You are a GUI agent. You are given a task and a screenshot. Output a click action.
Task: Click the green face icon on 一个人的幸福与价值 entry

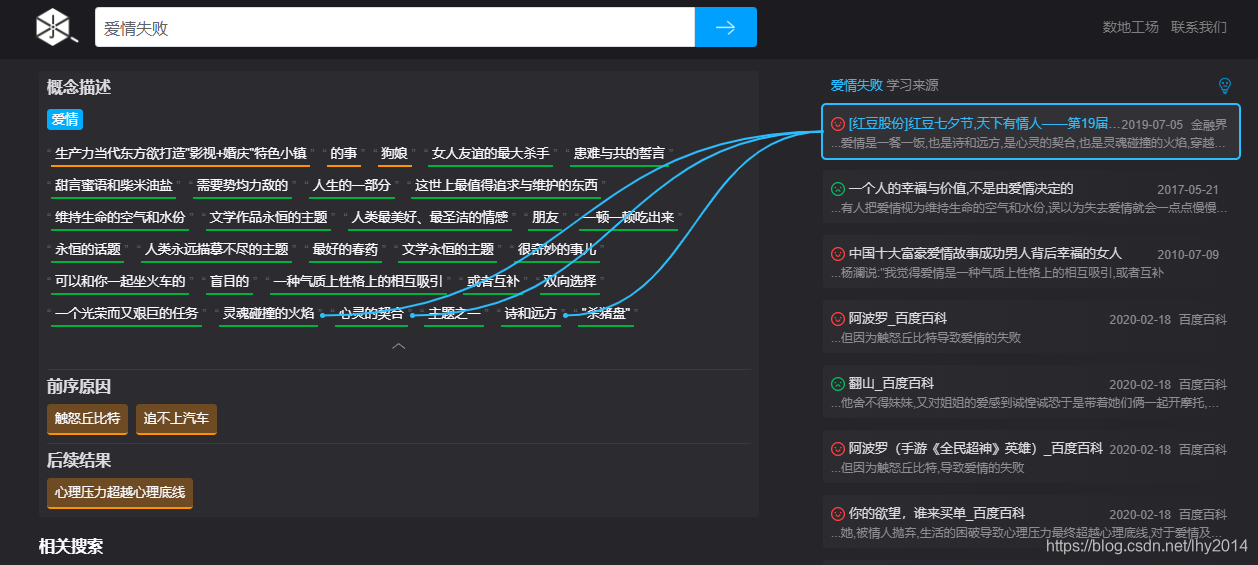(838, 189)
